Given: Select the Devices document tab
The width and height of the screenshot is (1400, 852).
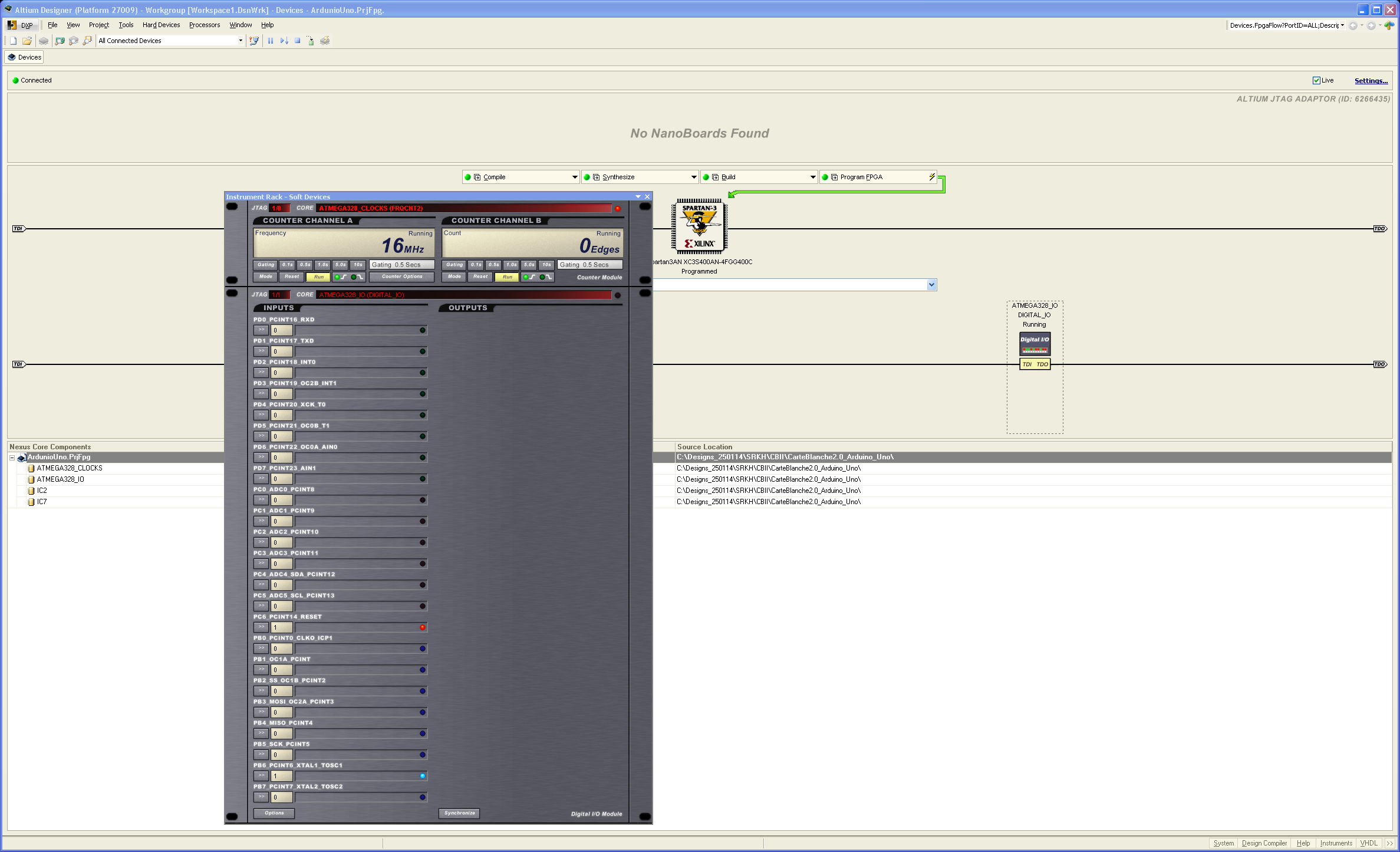Looking at the screenshot, I should (x=24, y=57).
